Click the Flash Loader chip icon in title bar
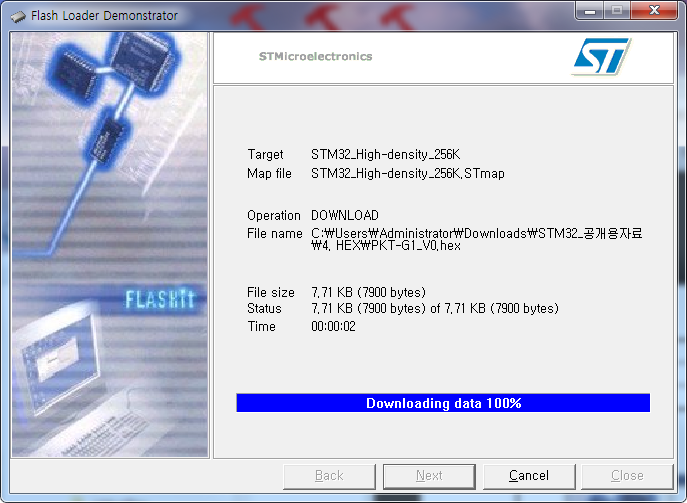 coord(18,16)
